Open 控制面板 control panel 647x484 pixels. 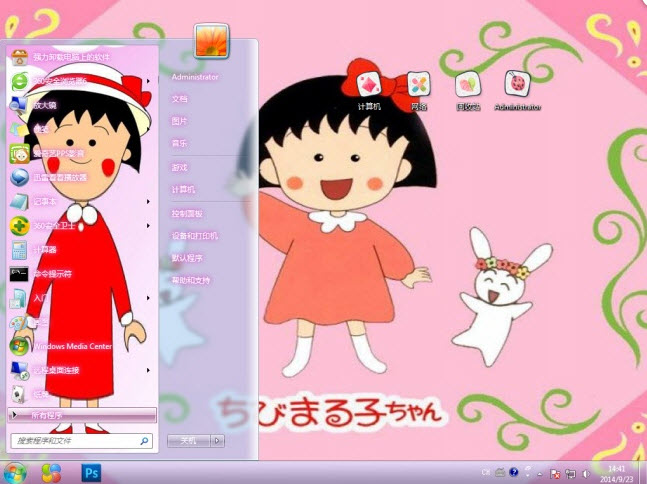tap(187, 214)
